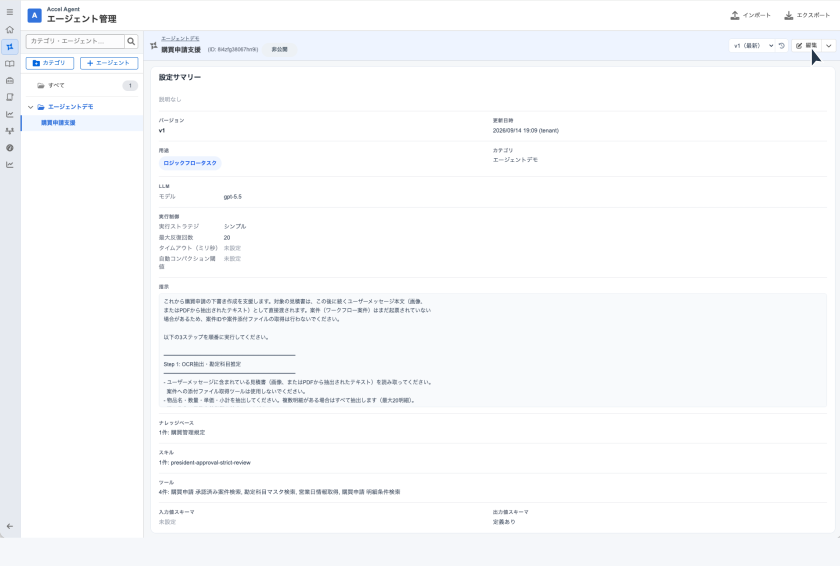Click the ロジックフロータスク tag
The height and width of the screenshot is (566, 840).
(190, 163)
